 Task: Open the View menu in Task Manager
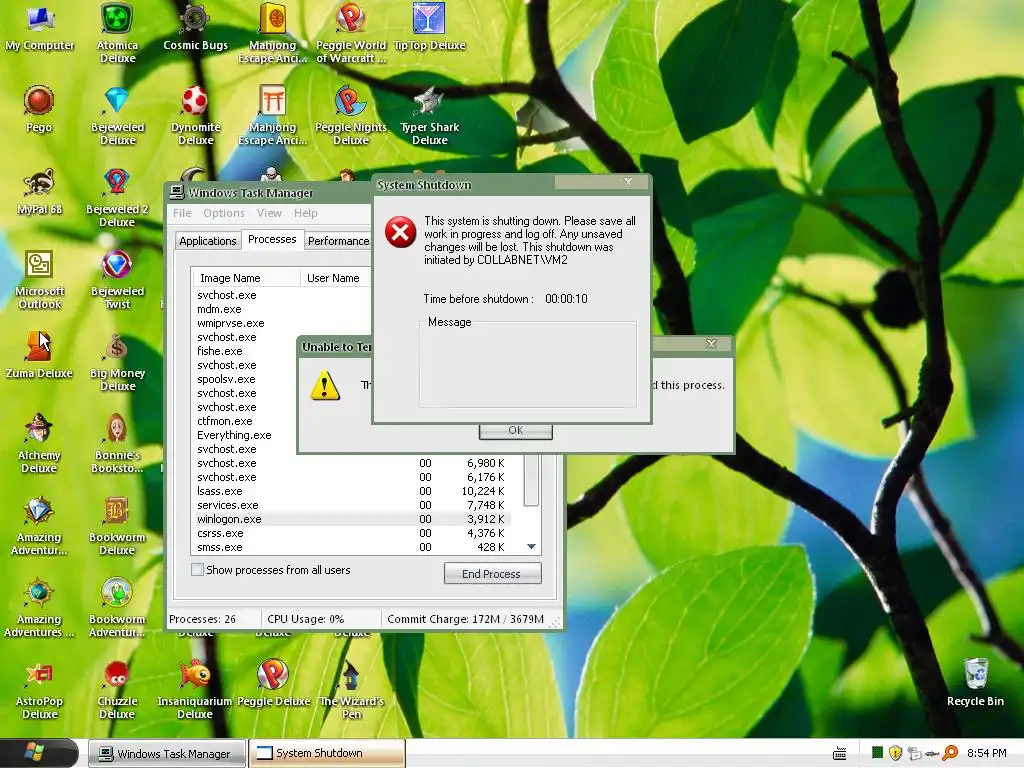tap(269, 213)
